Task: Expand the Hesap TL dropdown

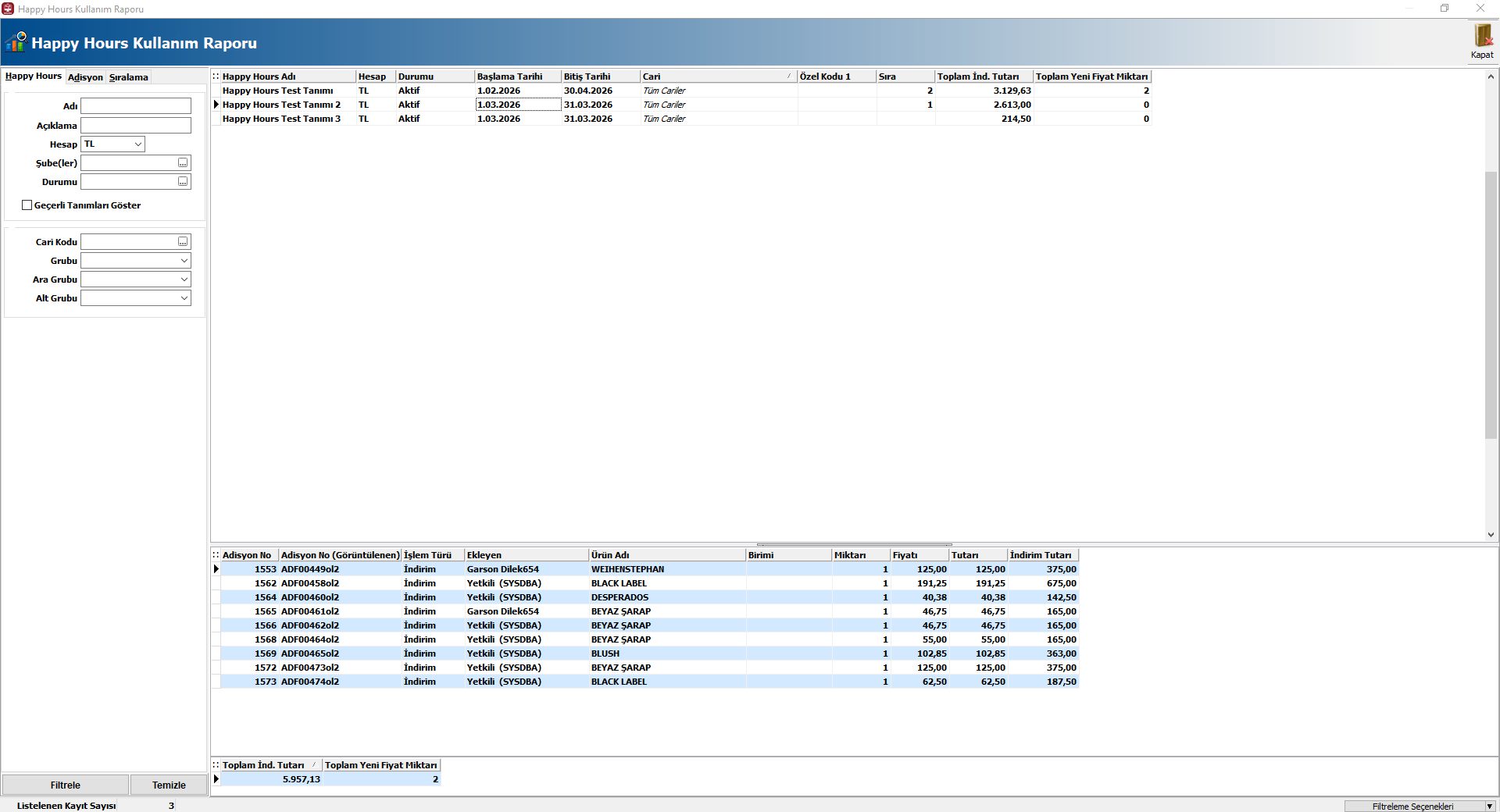Action: [137, 144]
